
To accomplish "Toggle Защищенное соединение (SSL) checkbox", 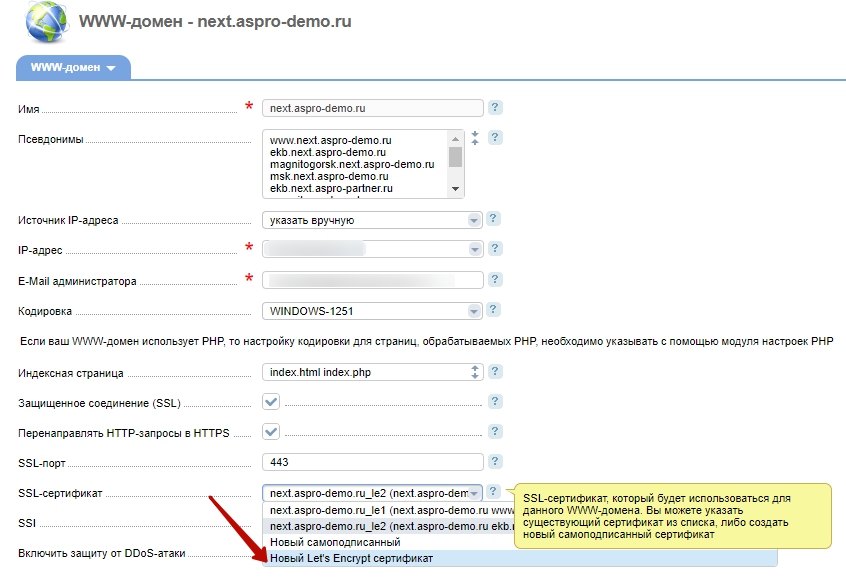I will [271, 402].
